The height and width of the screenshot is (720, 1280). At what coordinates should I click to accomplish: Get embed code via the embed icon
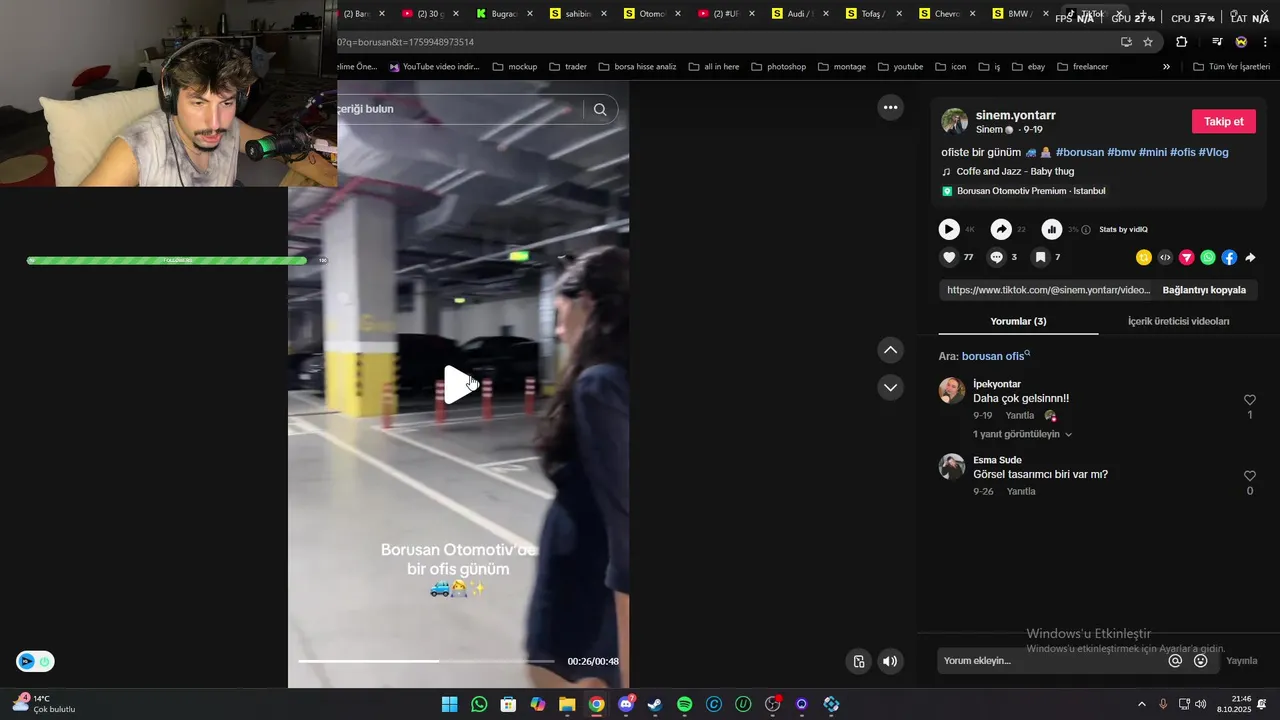[x=1165, y=257]
